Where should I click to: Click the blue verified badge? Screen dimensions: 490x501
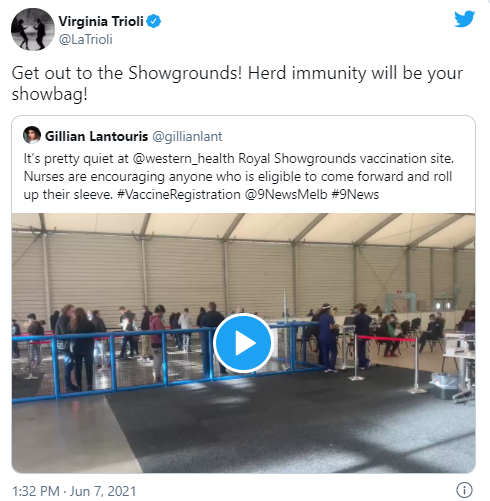(154, 21)
